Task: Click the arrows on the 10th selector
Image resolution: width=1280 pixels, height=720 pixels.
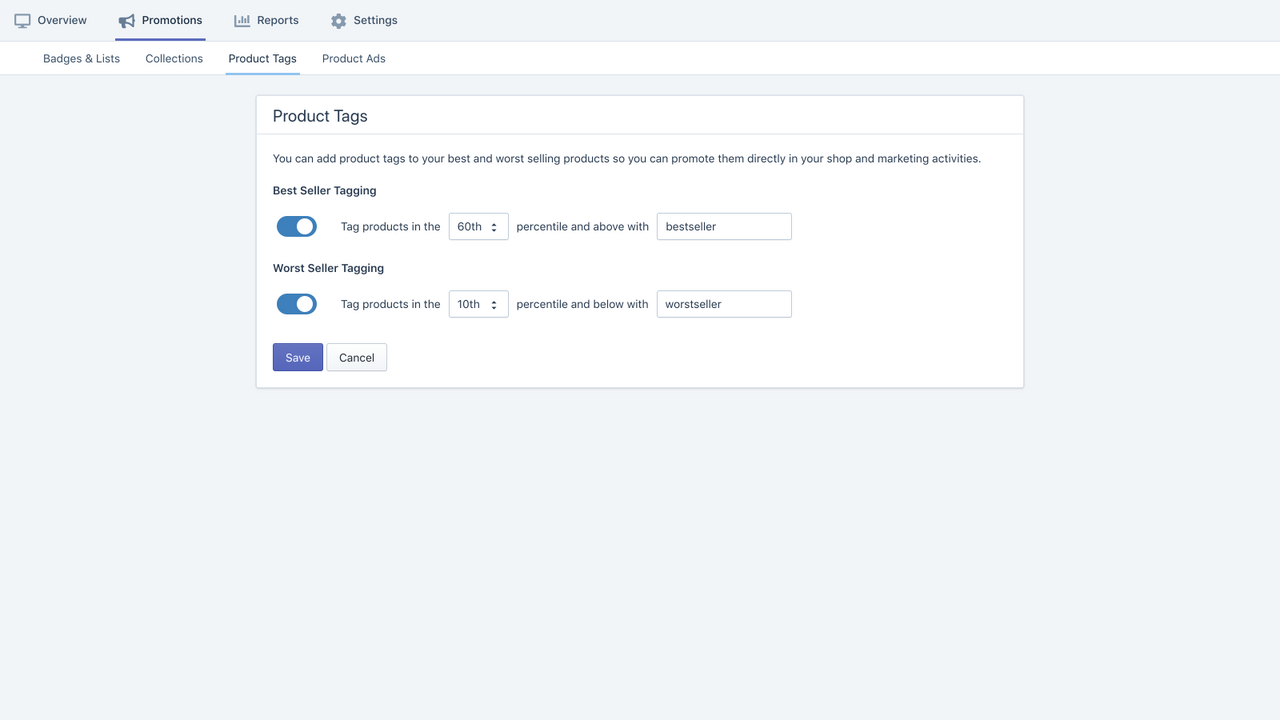Action: (x=494, y=304)
